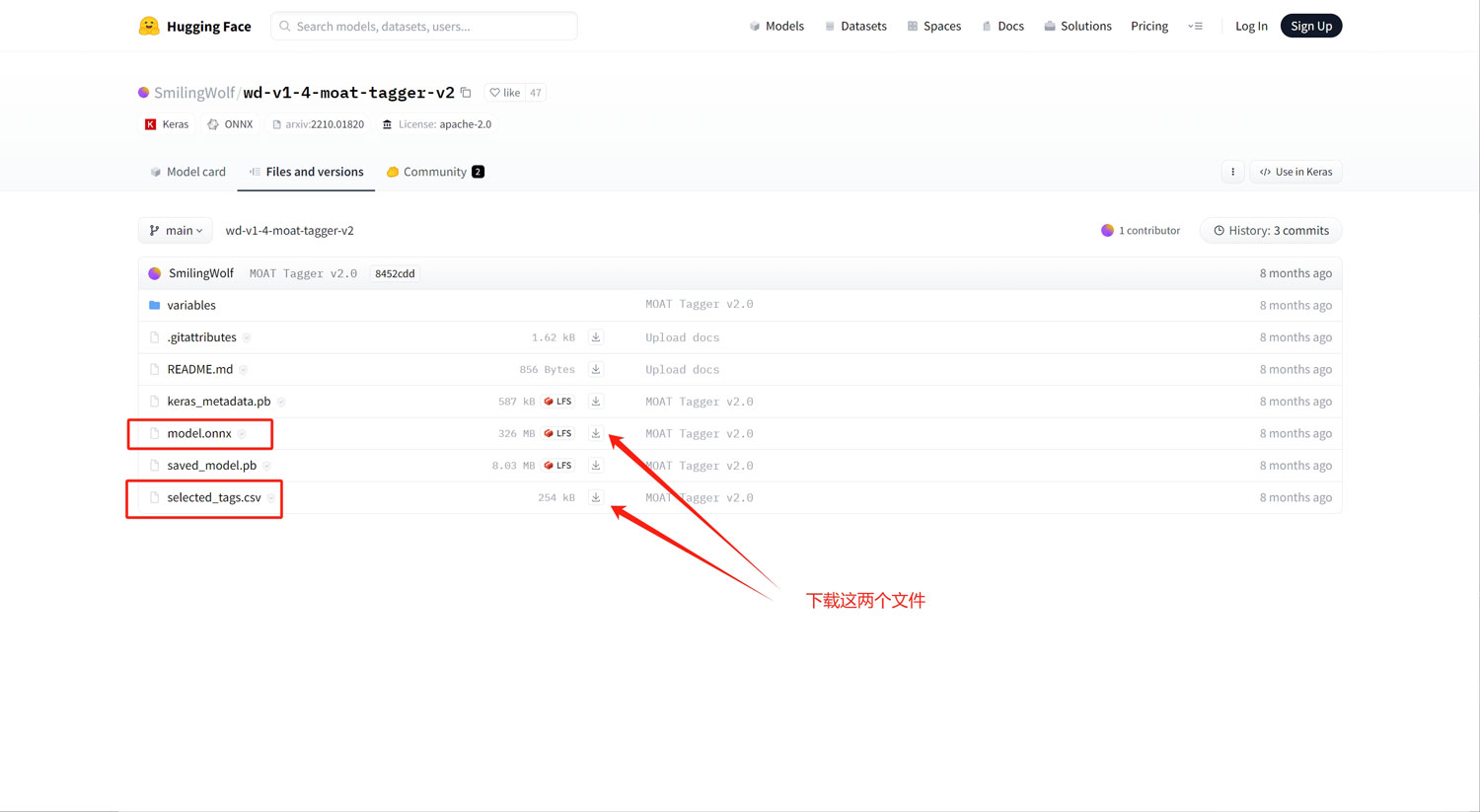Click the Sign Up button
Viewport: 1480px width, 812px height.
point(1311,26)
